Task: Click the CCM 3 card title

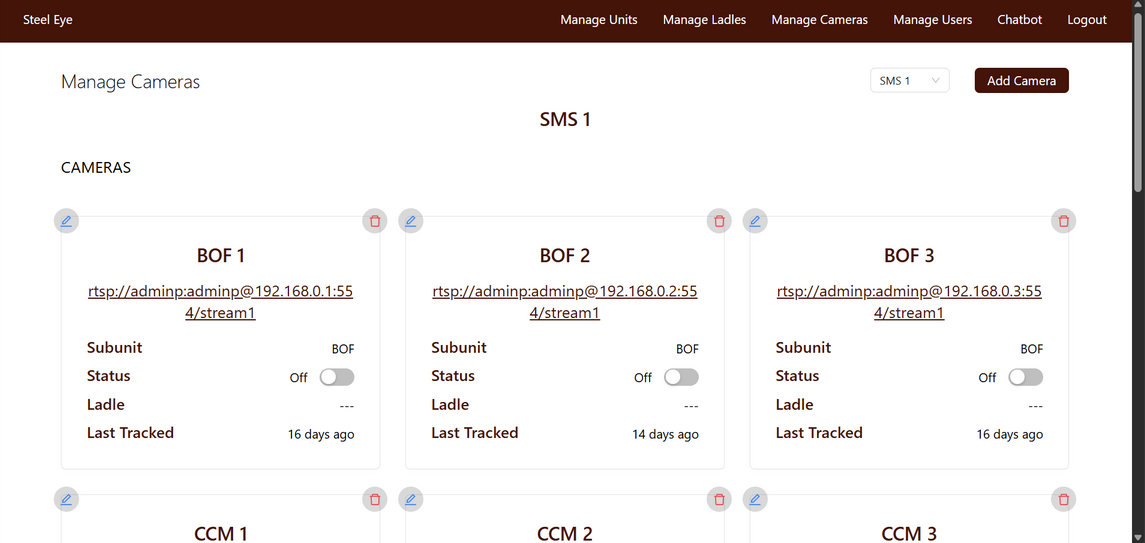Action: pos(909,534)
